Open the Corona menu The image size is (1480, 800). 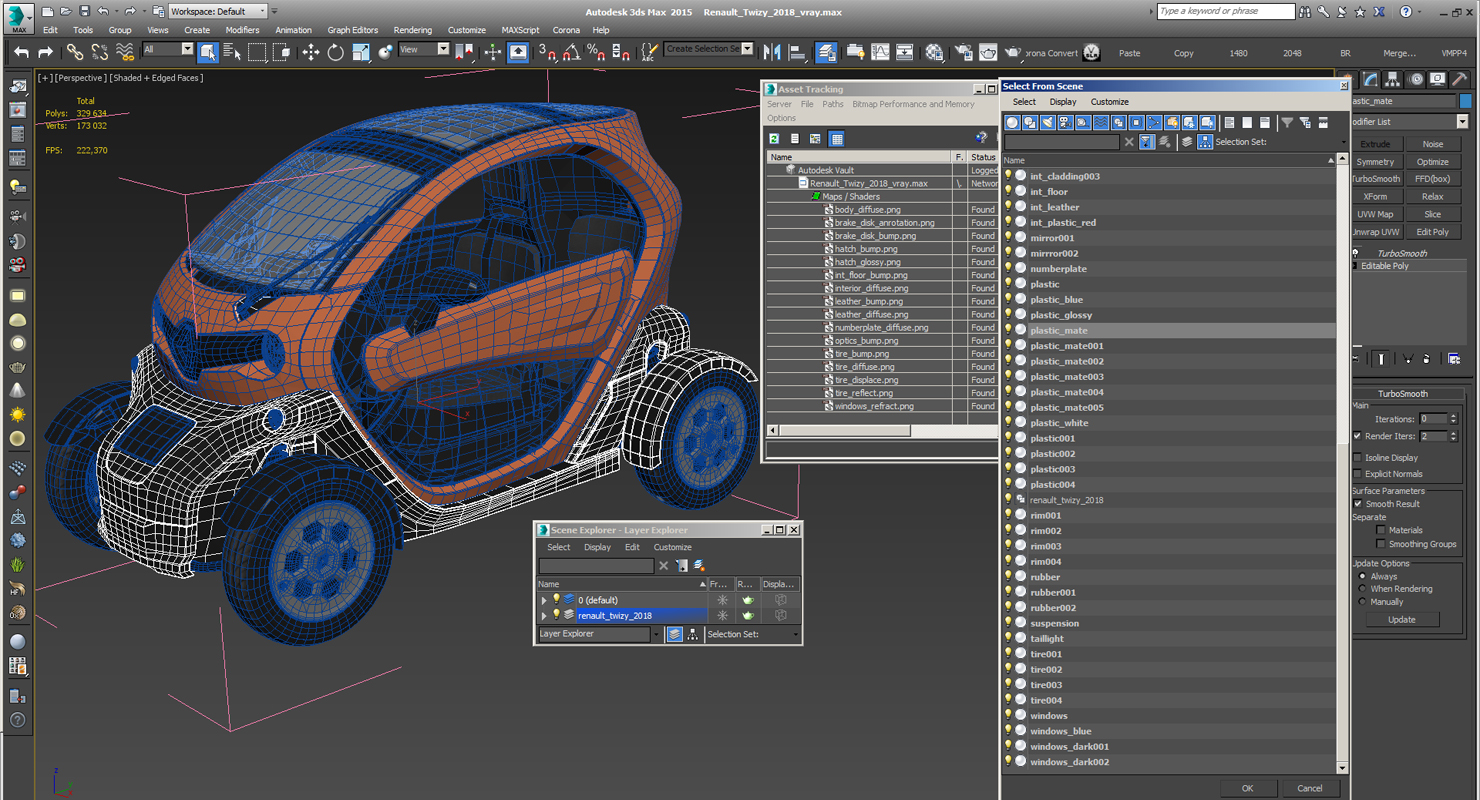pyautogui.click(x=566, y=30)
